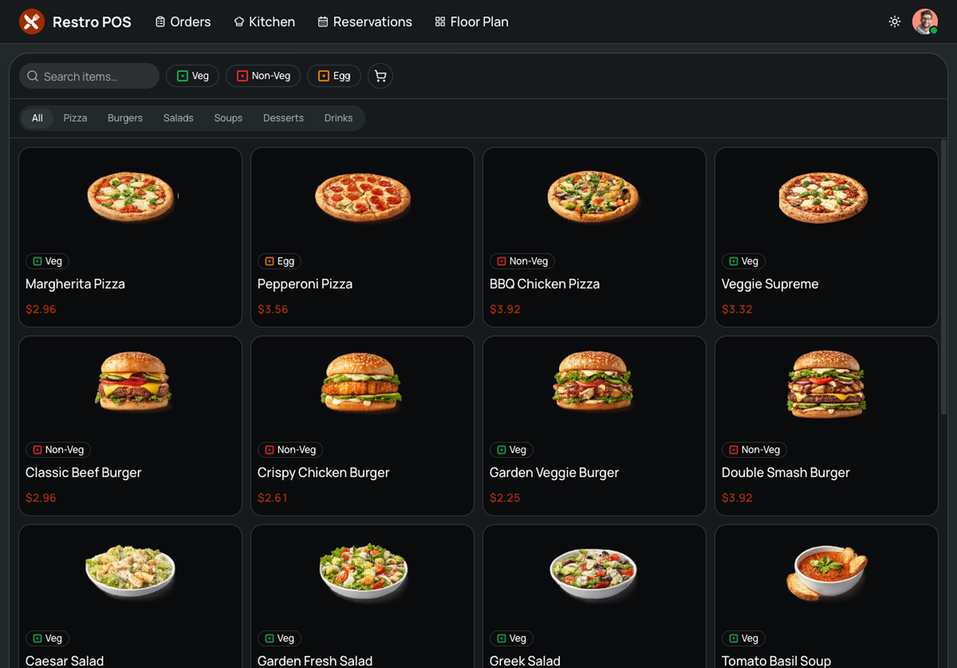Viewport: 957px width, 668px height.
Task: Click the Veg badge on Caesar Salad
Action: 48,639
